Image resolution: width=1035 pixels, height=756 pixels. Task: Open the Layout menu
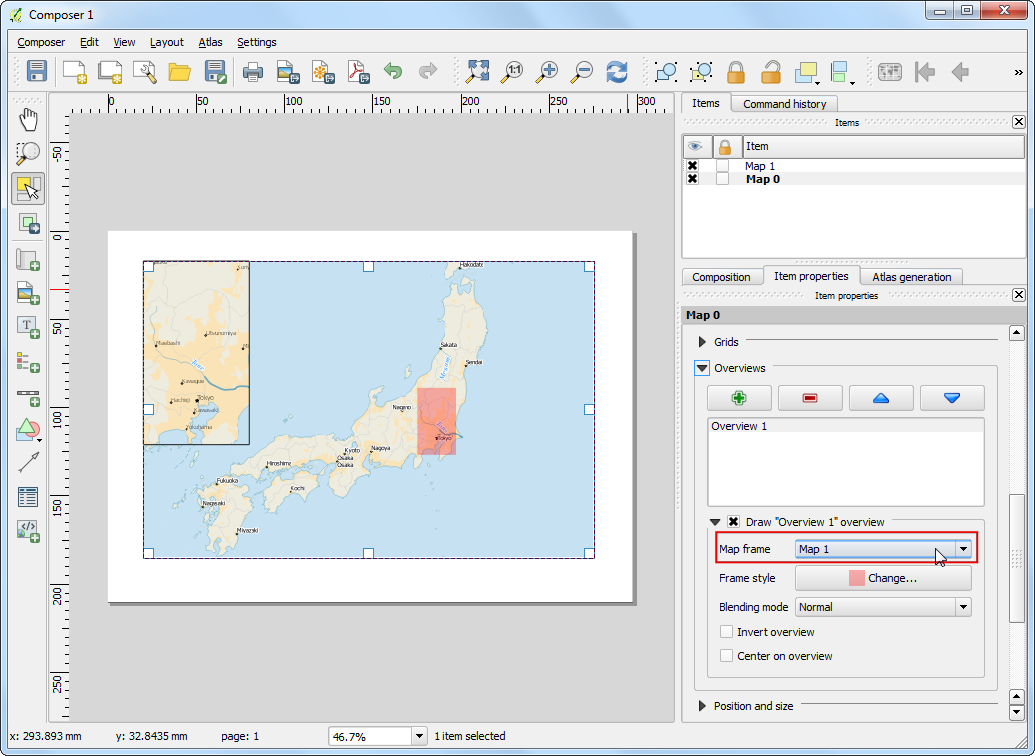tap(166, 42)
